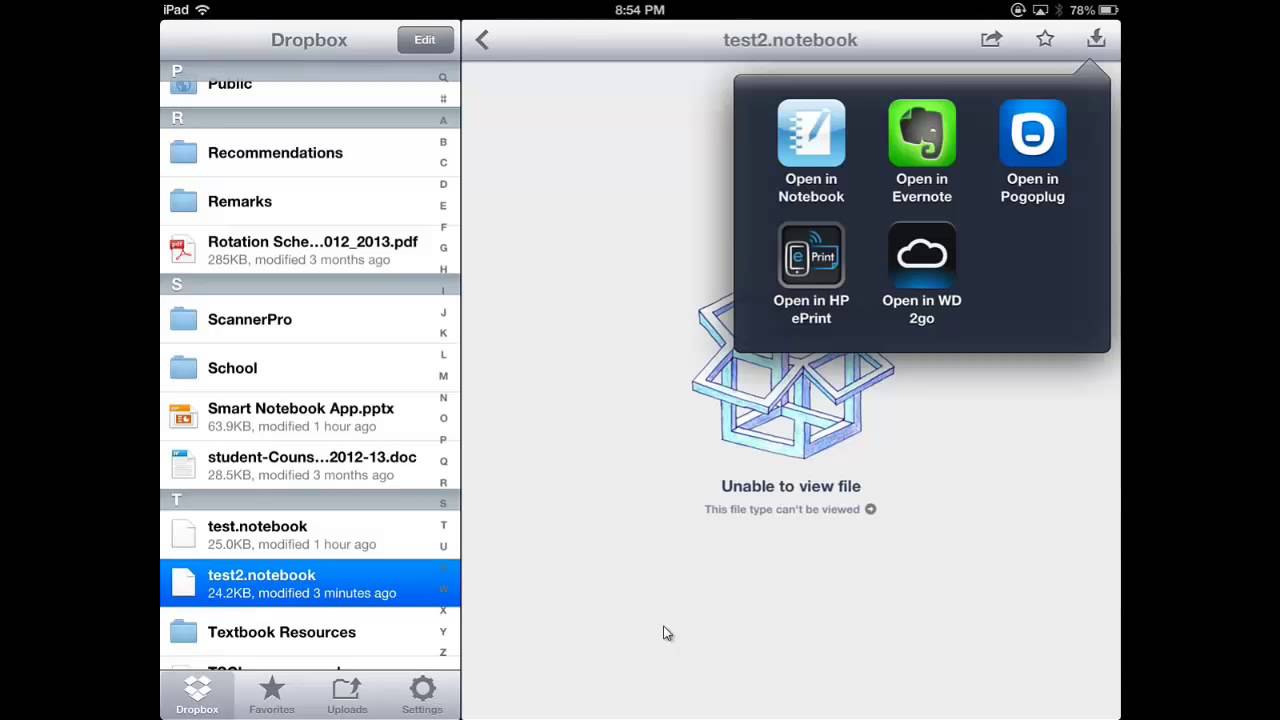This screenshot has height=720, width=1280.
Task: Jump to letter A in index
Action: click(443, 120)
